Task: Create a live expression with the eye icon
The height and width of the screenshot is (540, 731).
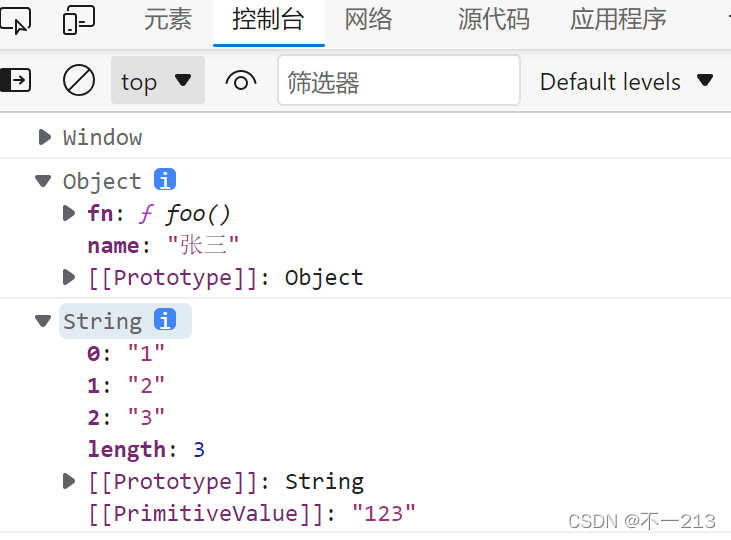Action: click(241, 80)
